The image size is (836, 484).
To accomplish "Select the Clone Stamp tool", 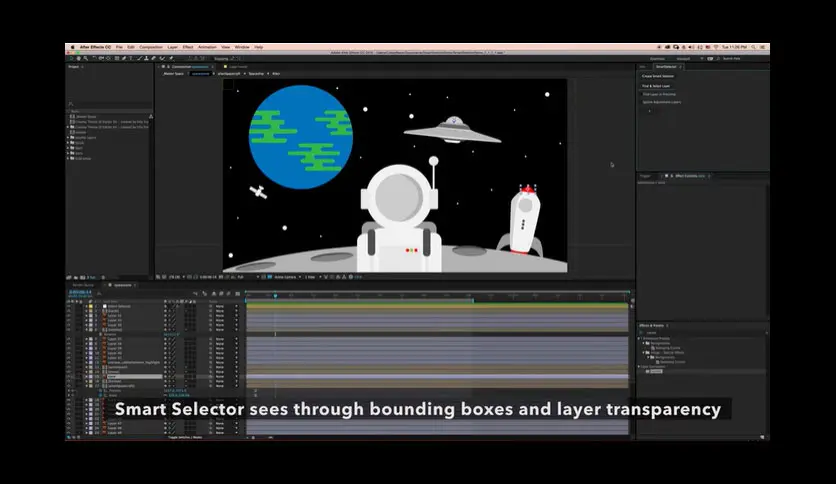I will pos(146,59).
